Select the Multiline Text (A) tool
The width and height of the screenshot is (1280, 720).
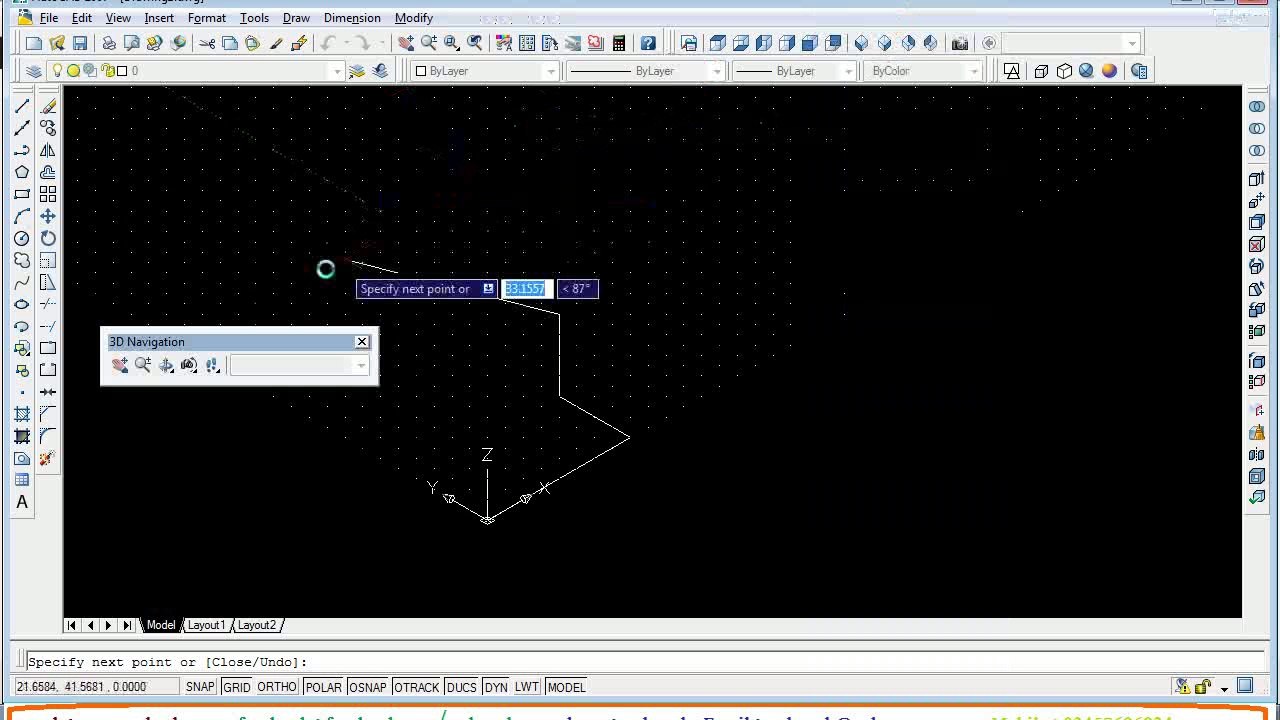coord(22,502)
